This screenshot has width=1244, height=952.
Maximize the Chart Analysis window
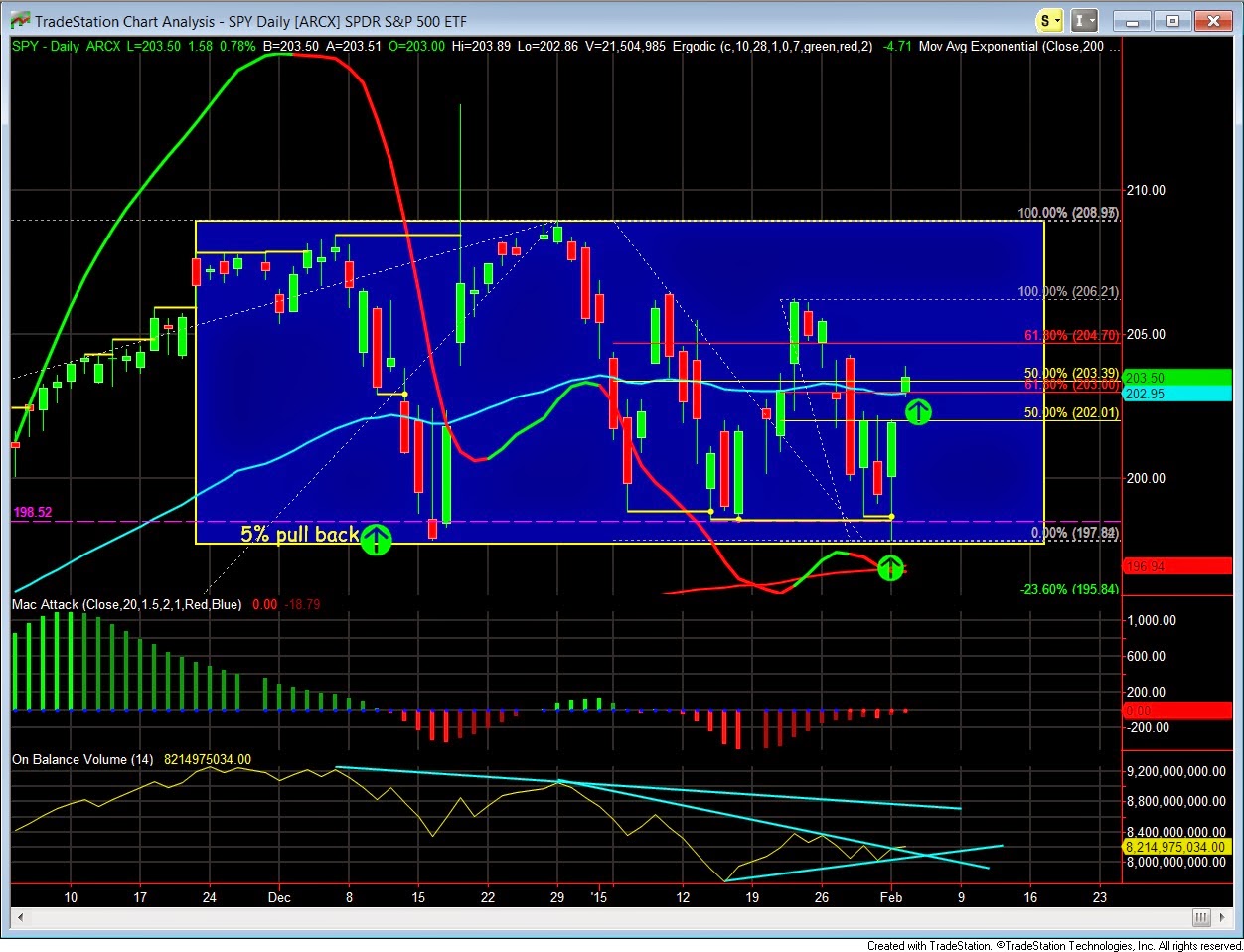pos(1173,20)
